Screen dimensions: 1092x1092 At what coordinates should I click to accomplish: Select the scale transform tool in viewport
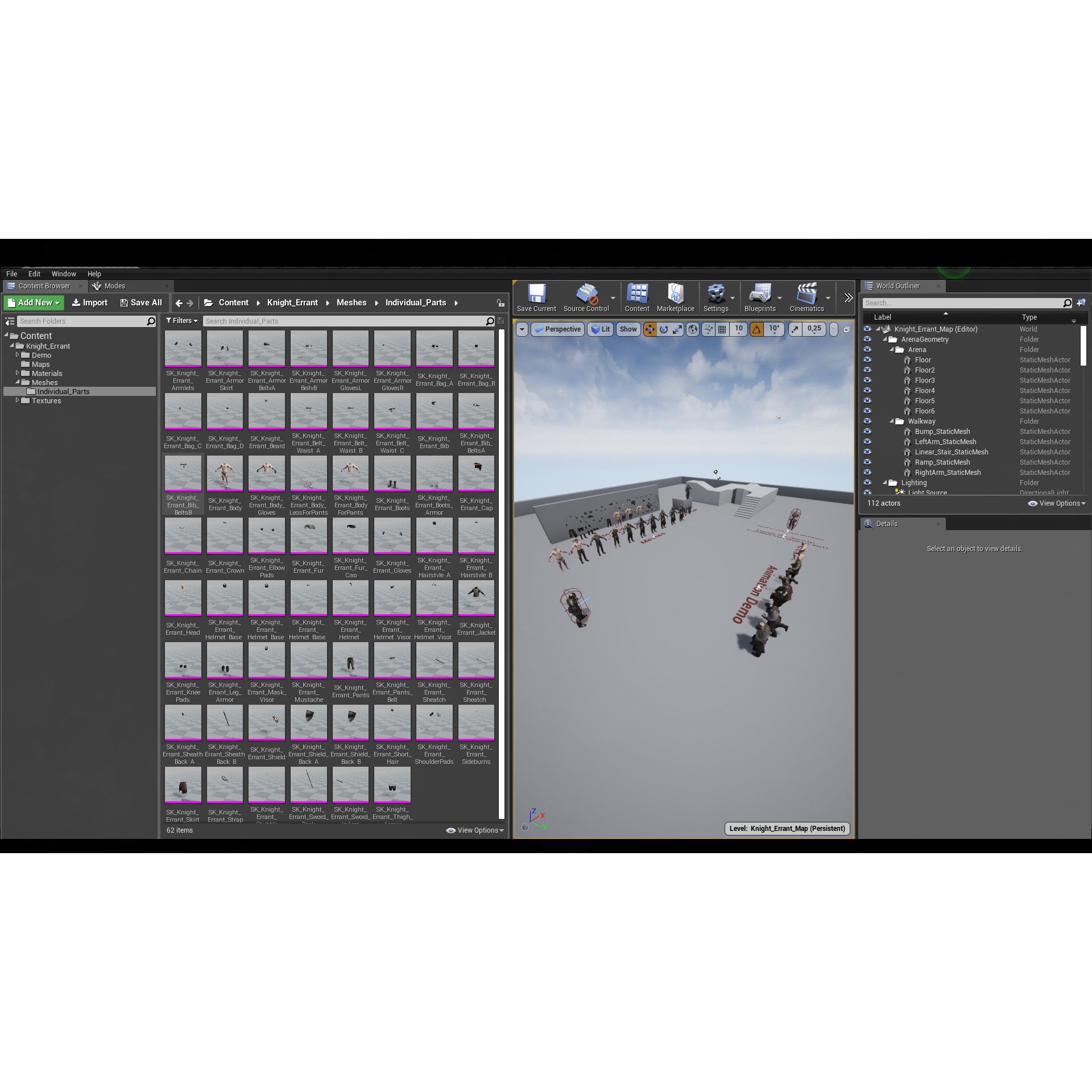coord(677,329)
